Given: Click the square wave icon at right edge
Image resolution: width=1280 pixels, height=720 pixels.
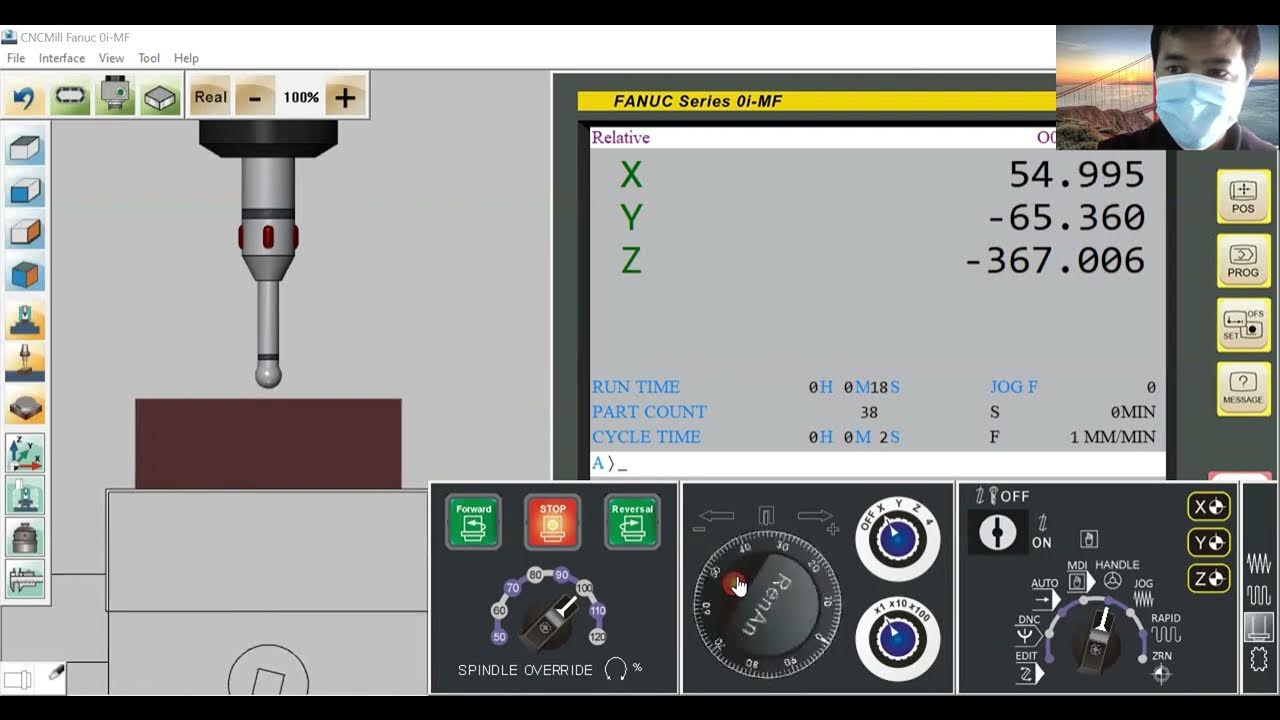Looking at the screenshot, I should coord(1259,596).
